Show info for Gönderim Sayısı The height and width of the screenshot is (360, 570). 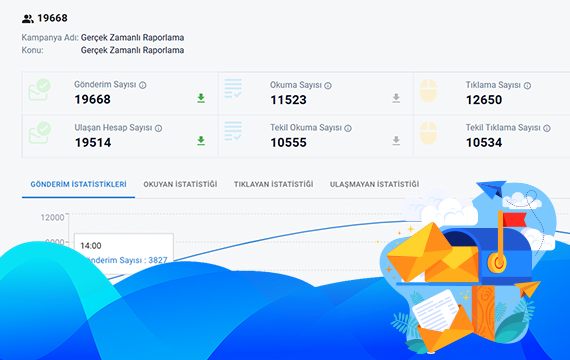pos(143,85)
